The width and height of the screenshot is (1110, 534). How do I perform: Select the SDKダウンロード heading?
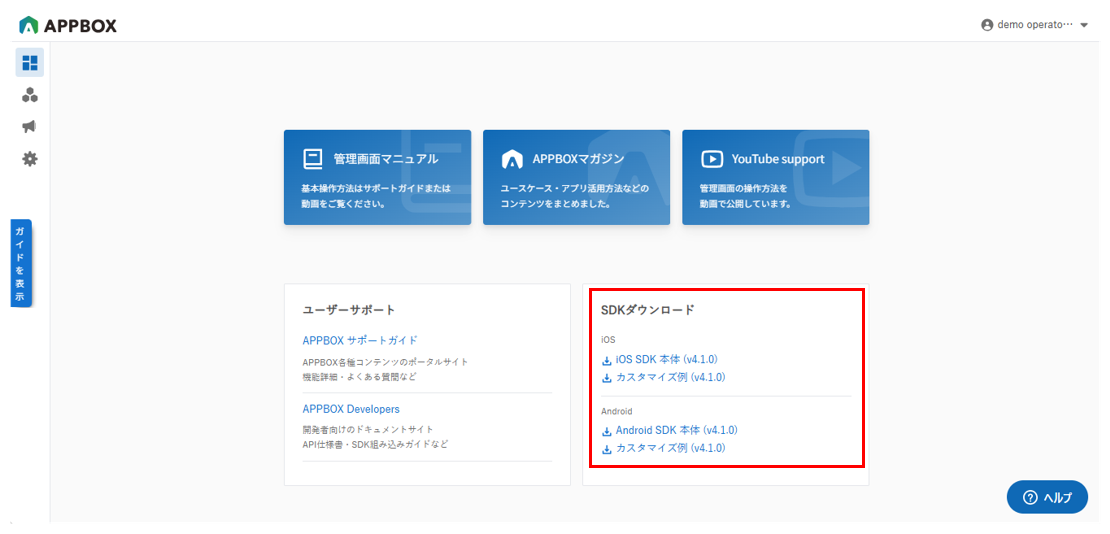648,309
